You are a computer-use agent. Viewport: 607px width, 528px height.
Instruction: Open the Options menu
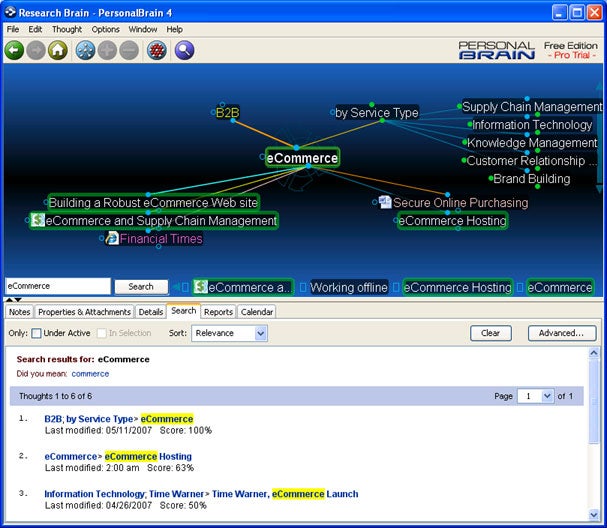(x=105, y=29)
